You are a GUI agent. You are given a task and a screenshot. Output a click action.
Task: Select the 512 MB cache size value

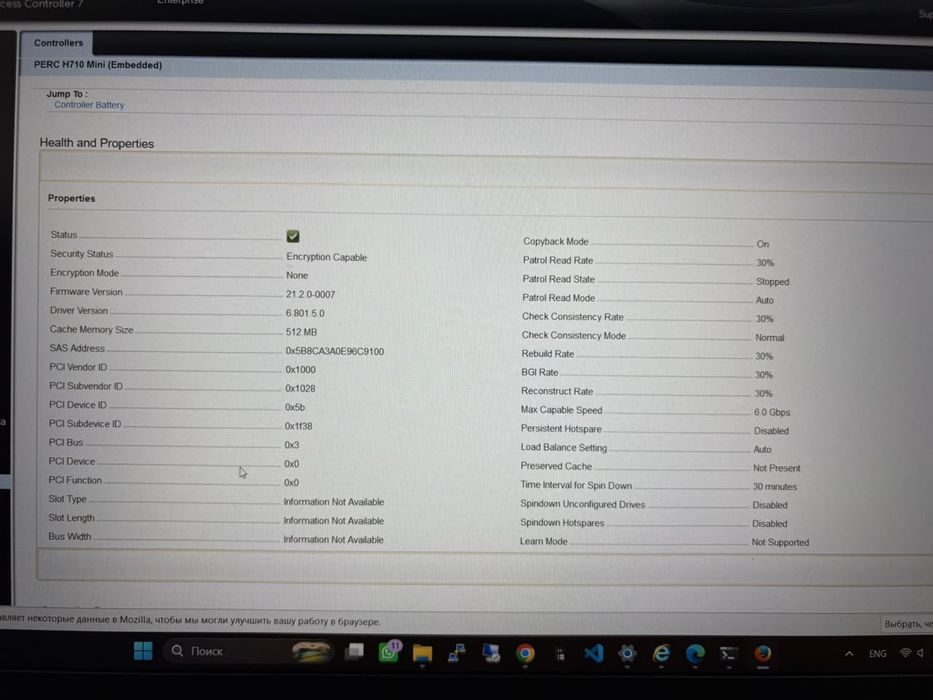[x=301, y=332]
